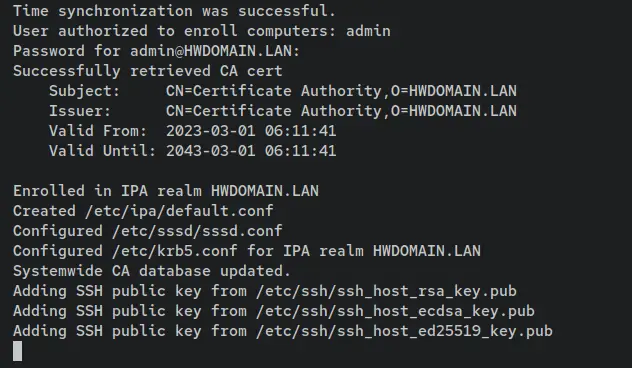
Task: Click the 'Valid Until:' label
Action: (102, 151)
